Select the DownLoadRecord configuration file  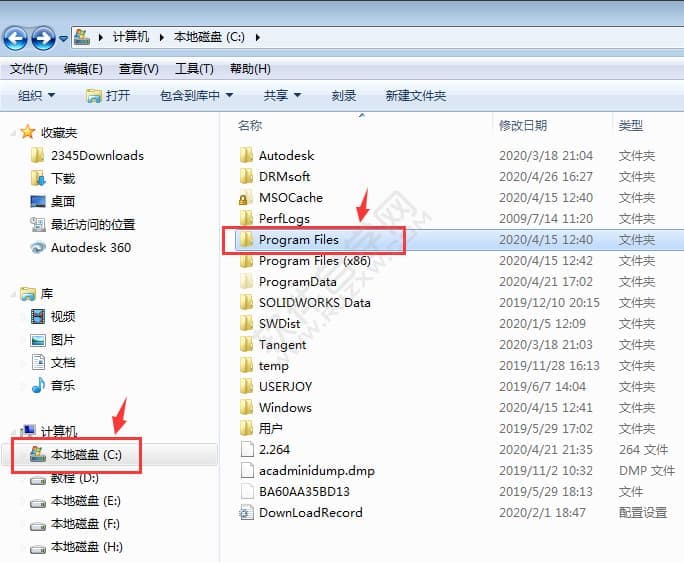[310, 513]
